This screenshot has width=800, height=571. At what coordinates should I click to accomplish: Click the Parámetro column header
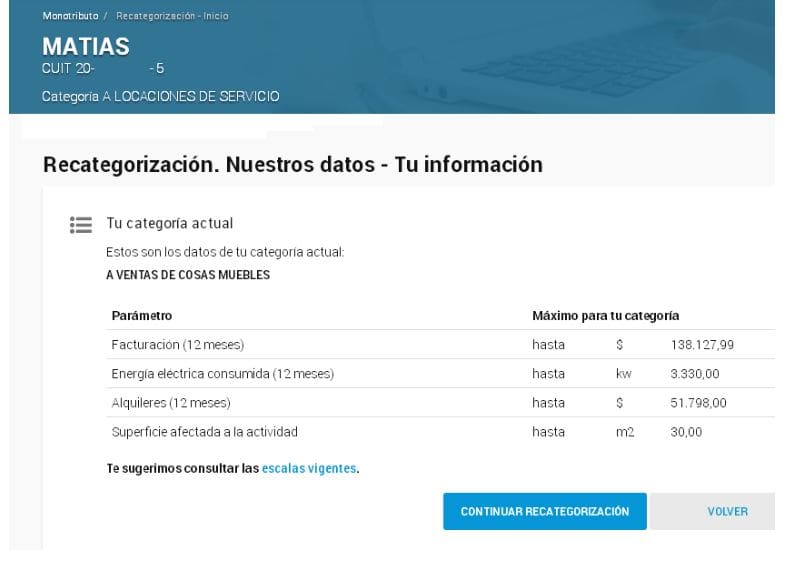pos(141,316)
